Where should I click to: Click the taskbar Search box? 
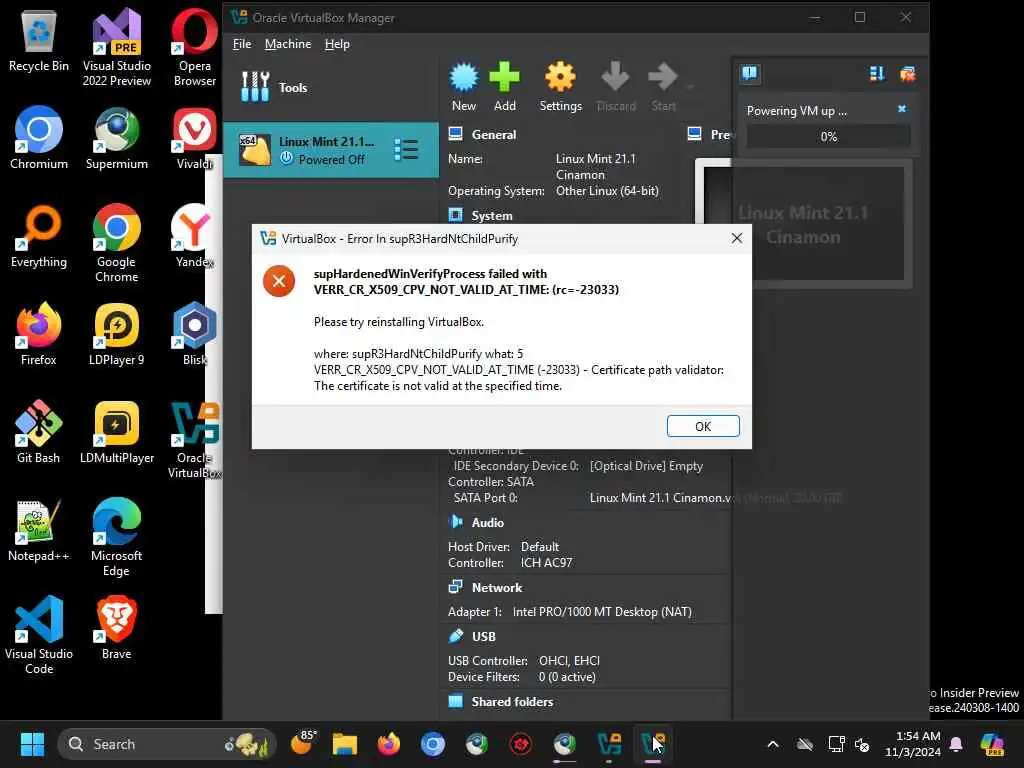tap(167, 744)
